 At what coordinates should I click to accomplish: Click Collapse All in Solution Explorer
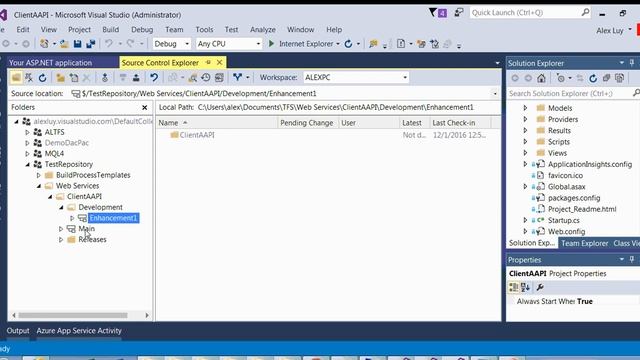click(607, 78)
